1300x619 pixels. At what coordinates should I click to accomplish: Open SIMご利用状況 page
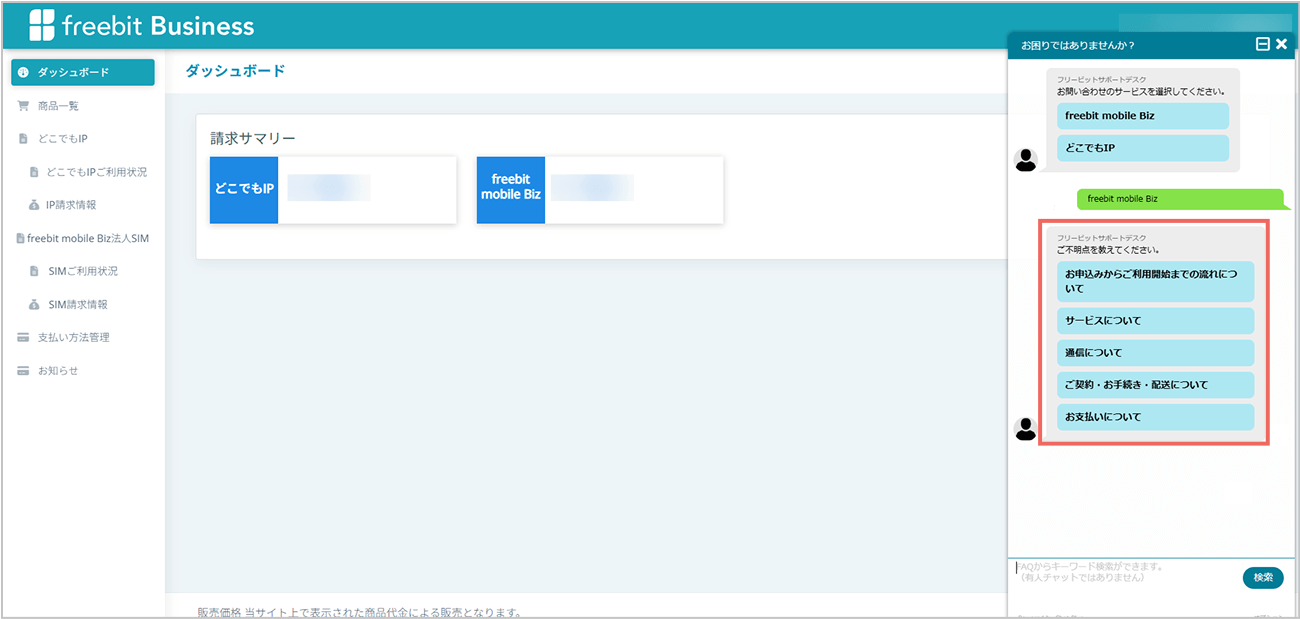(83, 271)
